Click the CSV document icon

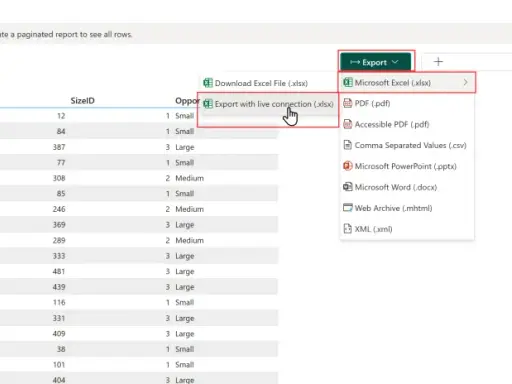coord(347,145)
